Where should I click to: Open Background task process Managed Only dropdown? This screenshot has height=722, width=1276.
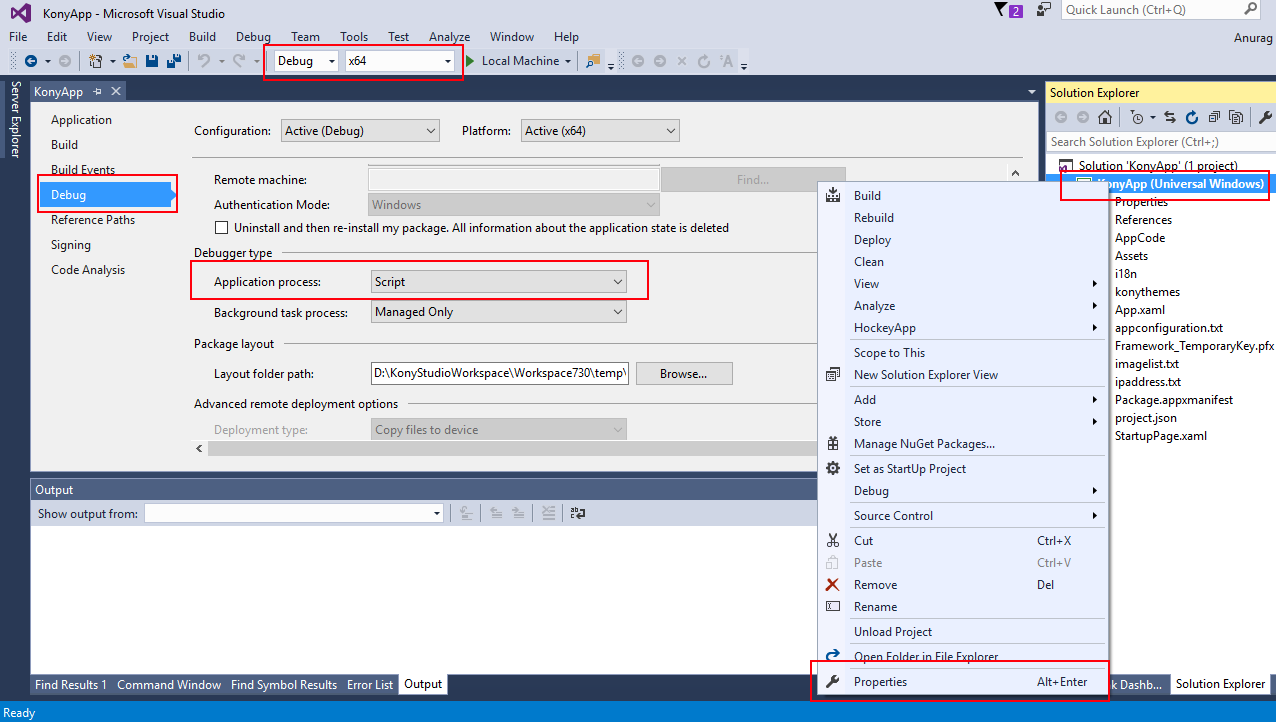(x=499, y=312)
